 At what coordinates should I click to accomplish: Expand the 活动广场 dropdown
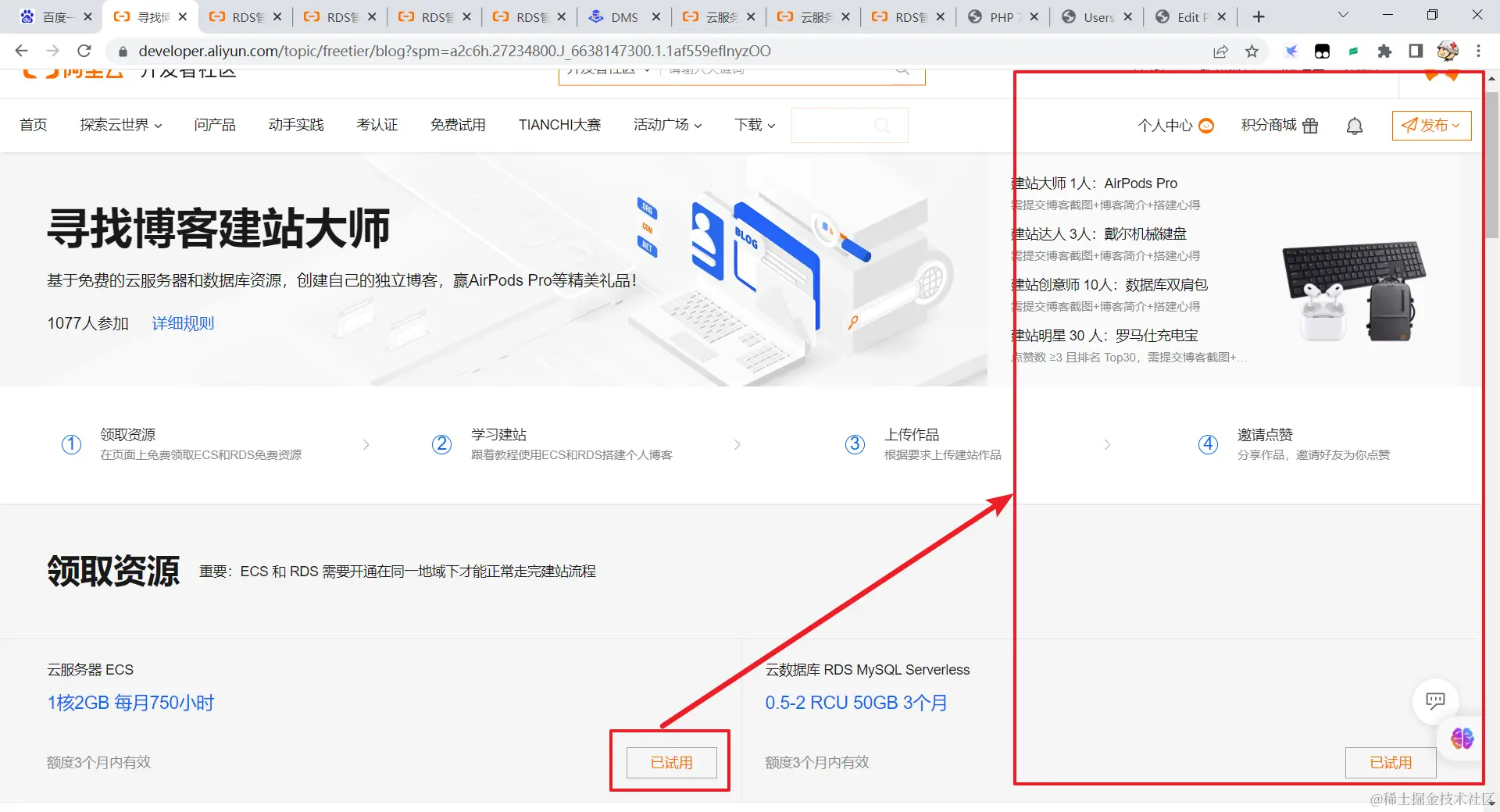point(668,125)
